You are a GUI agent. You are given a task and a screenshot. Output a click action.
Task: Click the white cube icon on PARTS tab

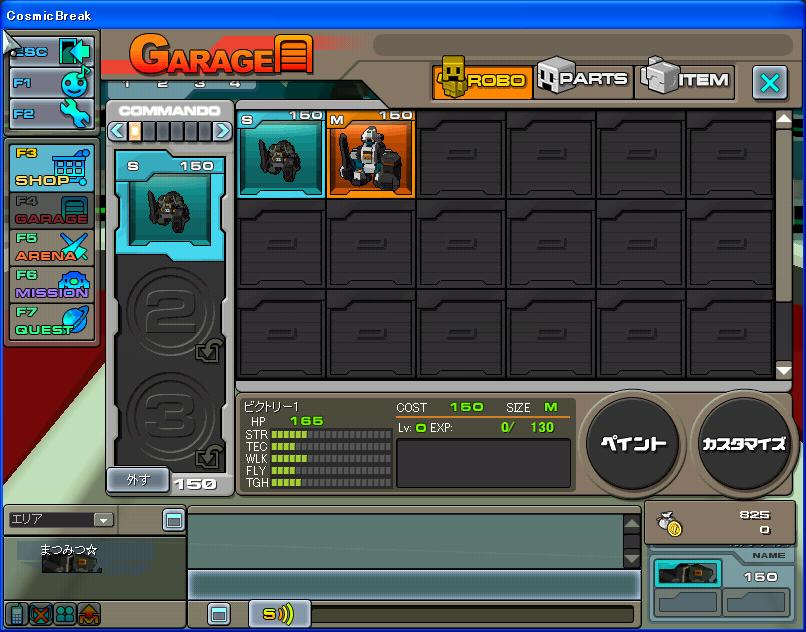tap(555, 76)
